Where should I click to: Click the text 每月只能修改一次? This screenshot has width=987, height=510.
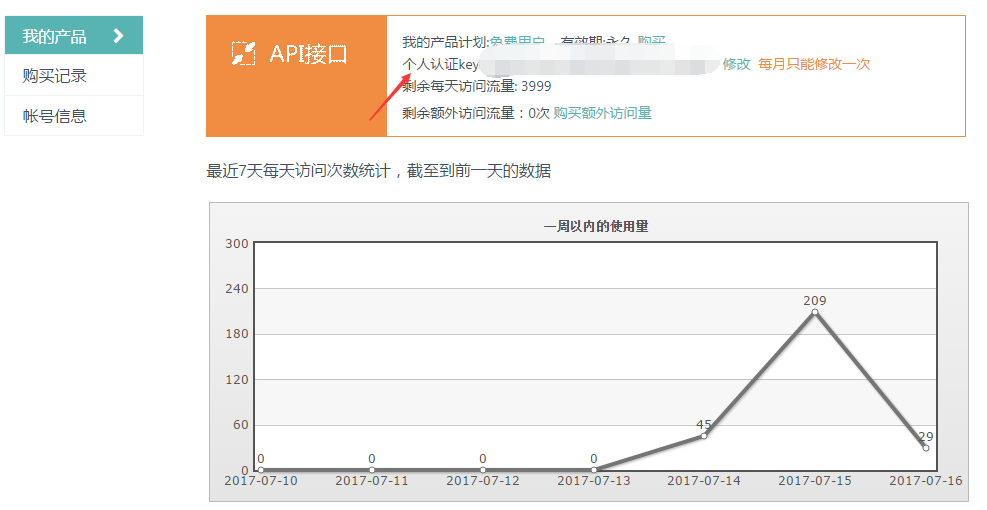point(814,64)
